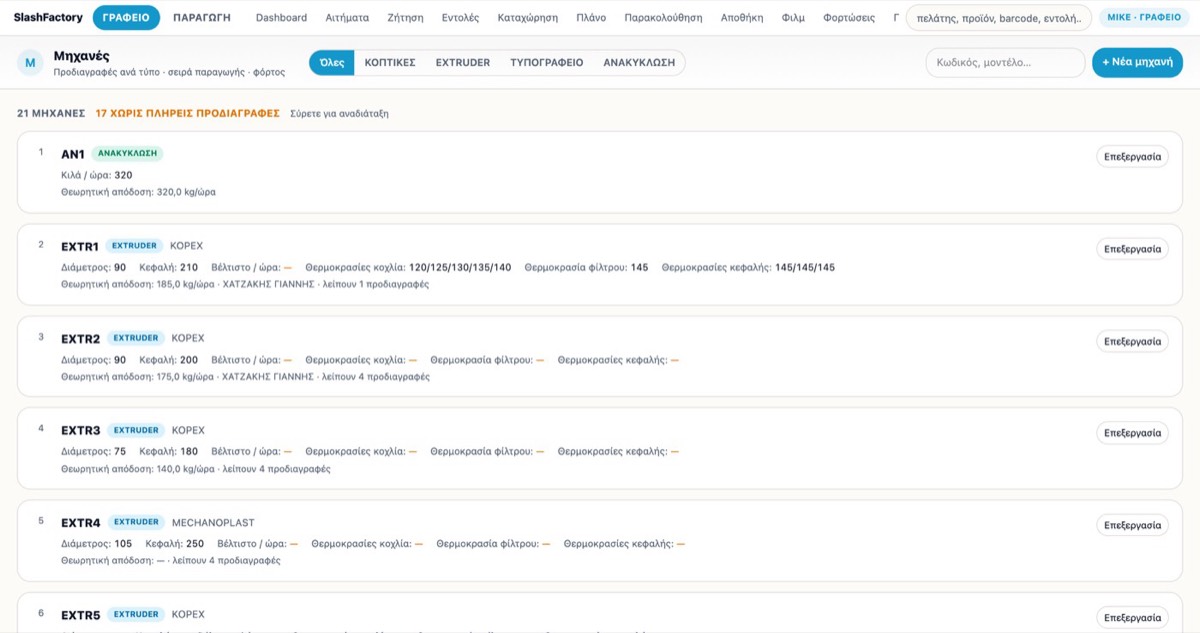Open Επεξεργασία for EXTR4
Screen dimensions: 1200x633
(x=1133, y=525)
